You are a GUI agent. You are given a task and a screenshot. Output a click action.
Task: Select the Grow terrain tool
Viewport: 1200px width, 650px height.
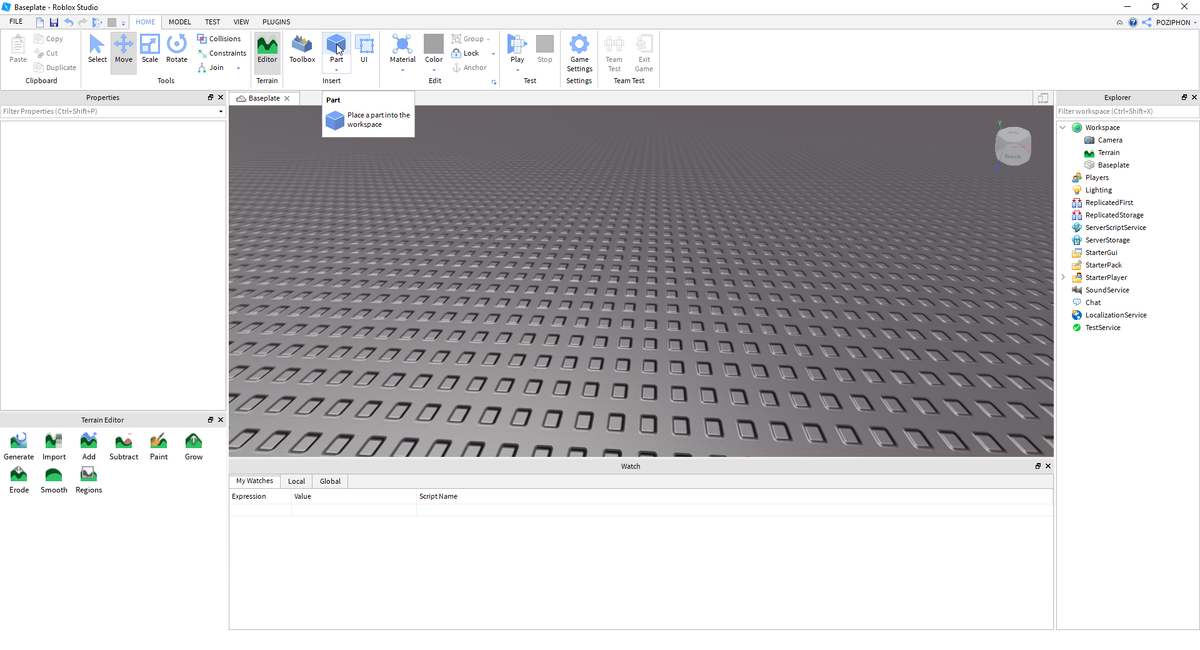[x=193, y=447]
